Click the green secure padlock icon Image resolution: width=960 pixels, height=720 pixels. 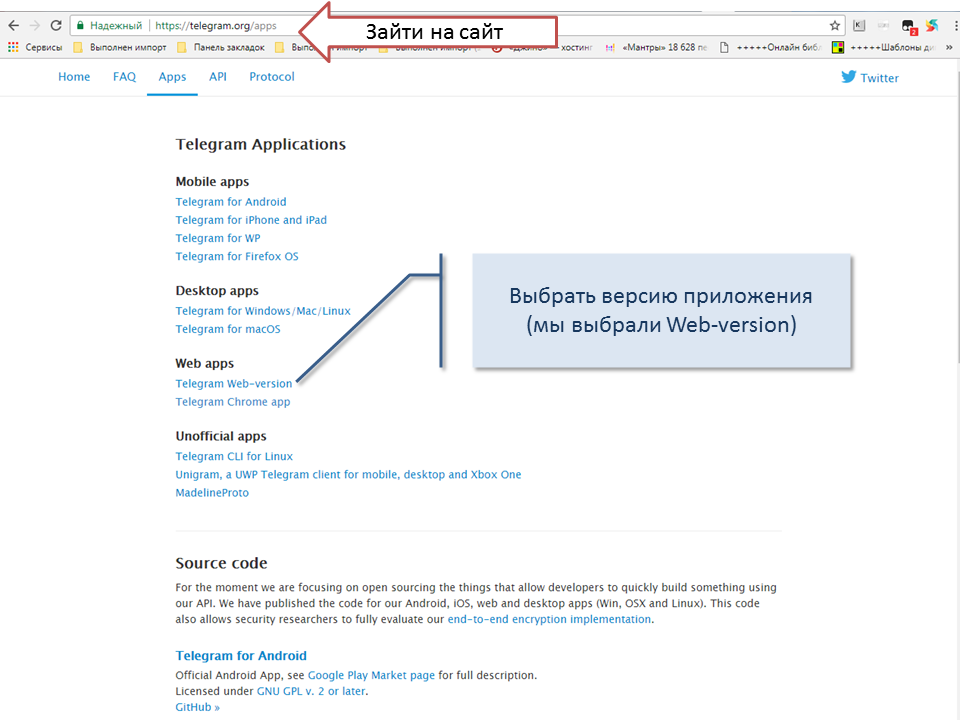81,25
